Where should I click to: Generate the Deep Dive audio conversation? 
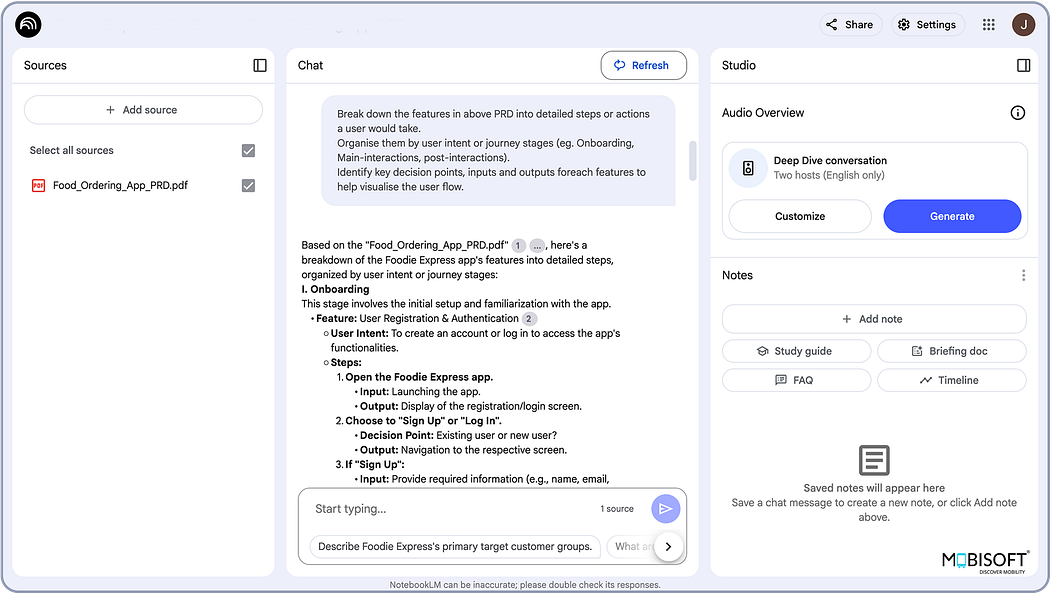click(951, 216)
